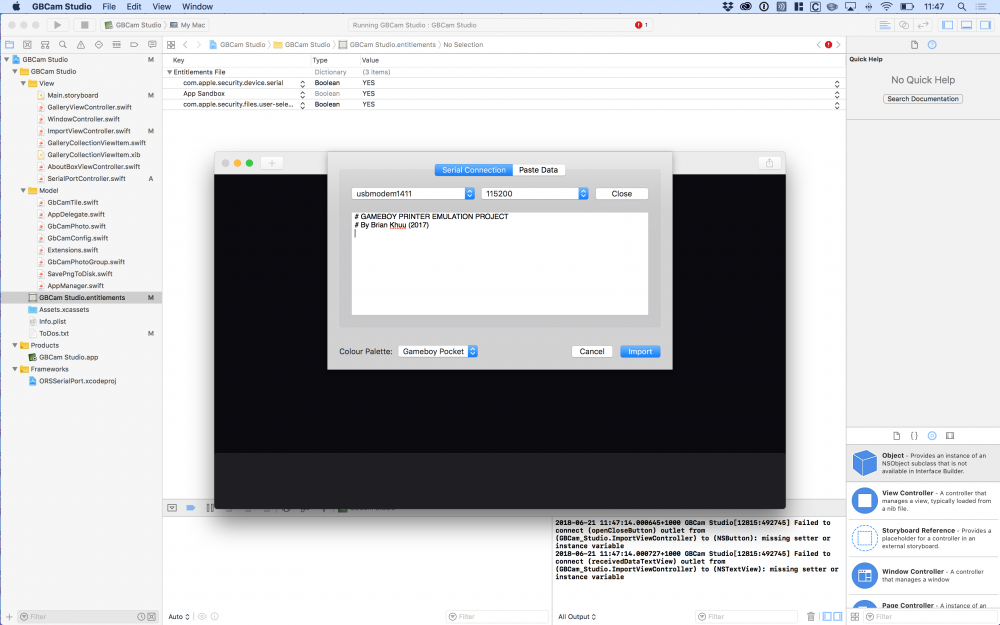Image resolution: width=1000 pixels, height=625 pixels.
Task: Switch to Assistant editor
Action: [x=904, y=25]
